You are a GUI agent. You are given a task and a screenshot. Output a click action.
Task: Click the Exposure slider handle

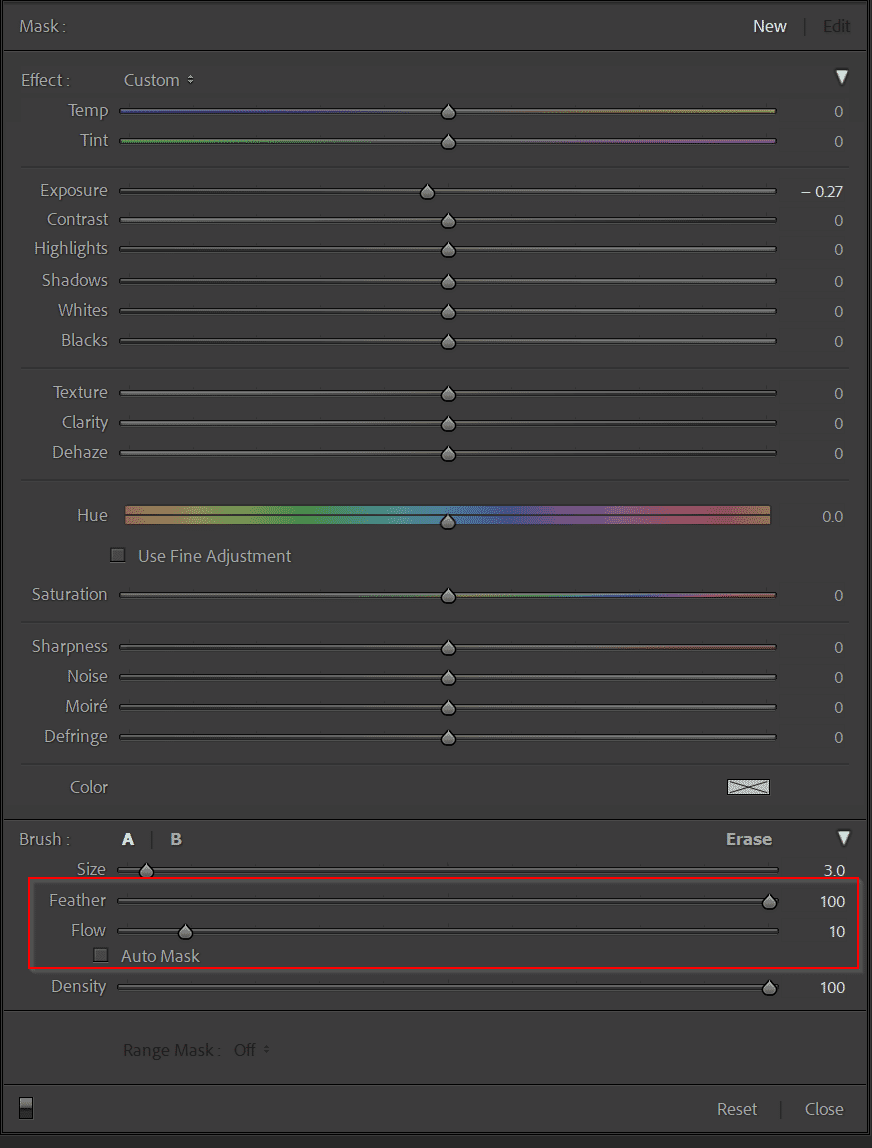point(427,190)
